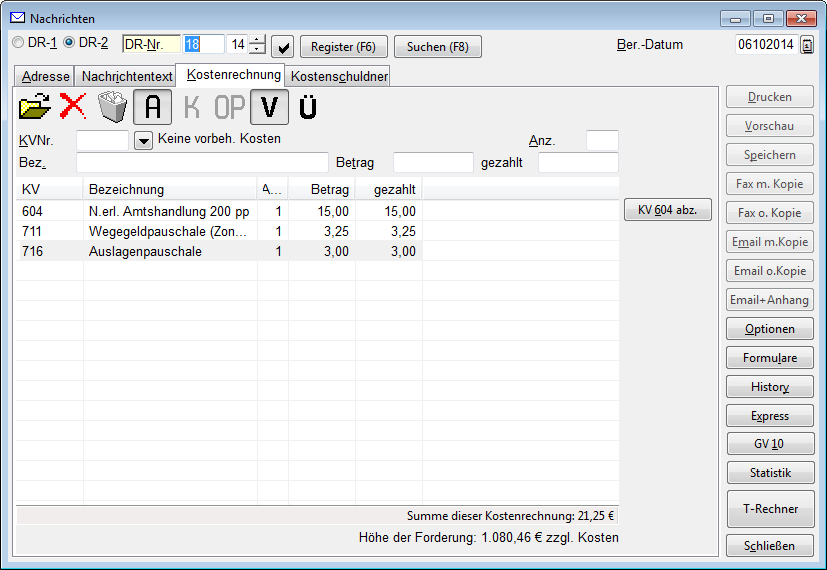
Task: Select the DR-1 radio button
Action: coord(18,43)
